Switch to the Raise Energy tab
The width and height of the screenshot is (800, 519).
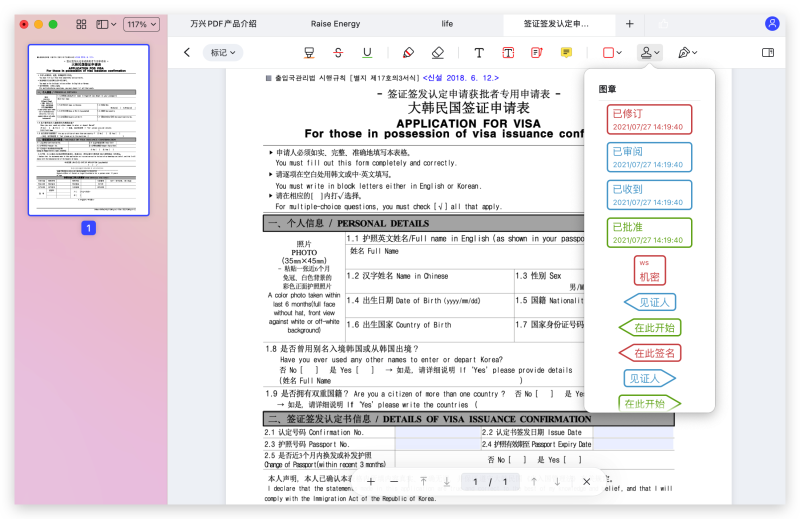[335, 24]
